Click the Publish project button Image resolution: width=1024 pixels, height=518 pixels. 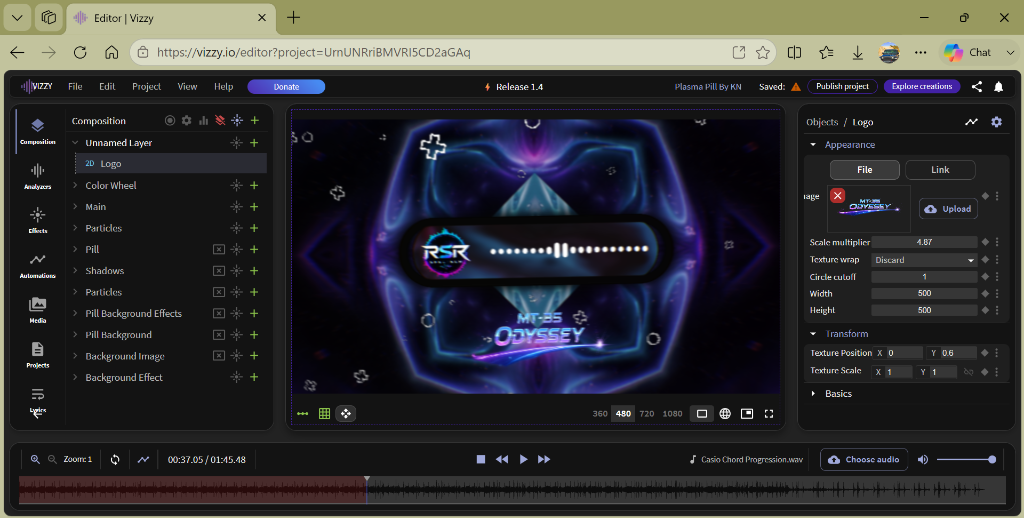click(x=842, y=86)
